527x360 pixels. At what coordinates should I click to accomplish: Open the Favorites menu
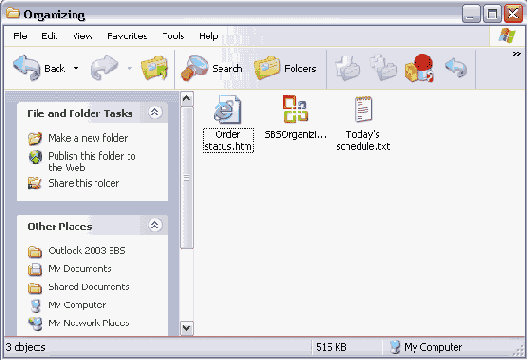click(x=127, y=36)
